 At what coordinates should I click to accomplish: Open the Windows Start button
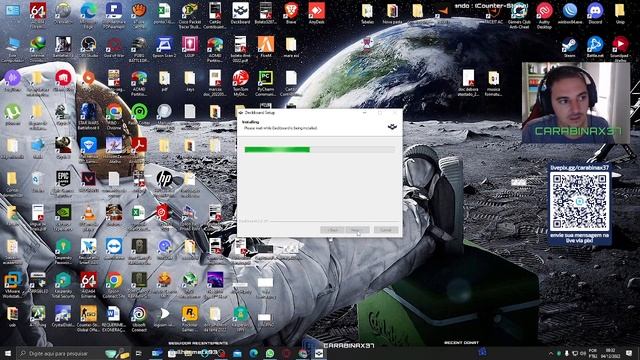pos(8,353)
